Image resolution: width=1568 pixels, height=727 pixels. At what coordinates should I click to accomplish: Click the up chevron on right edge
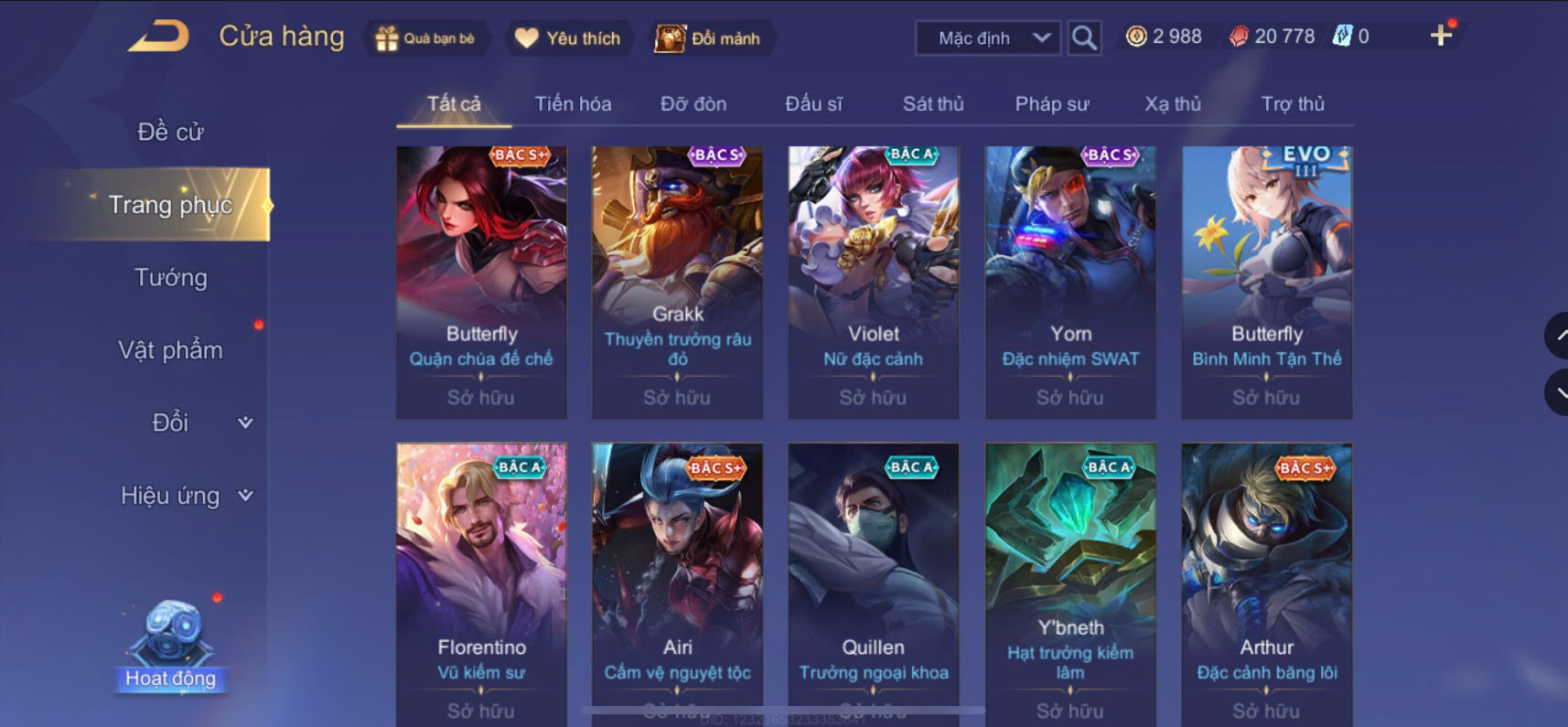click(x=1557, y=336)
